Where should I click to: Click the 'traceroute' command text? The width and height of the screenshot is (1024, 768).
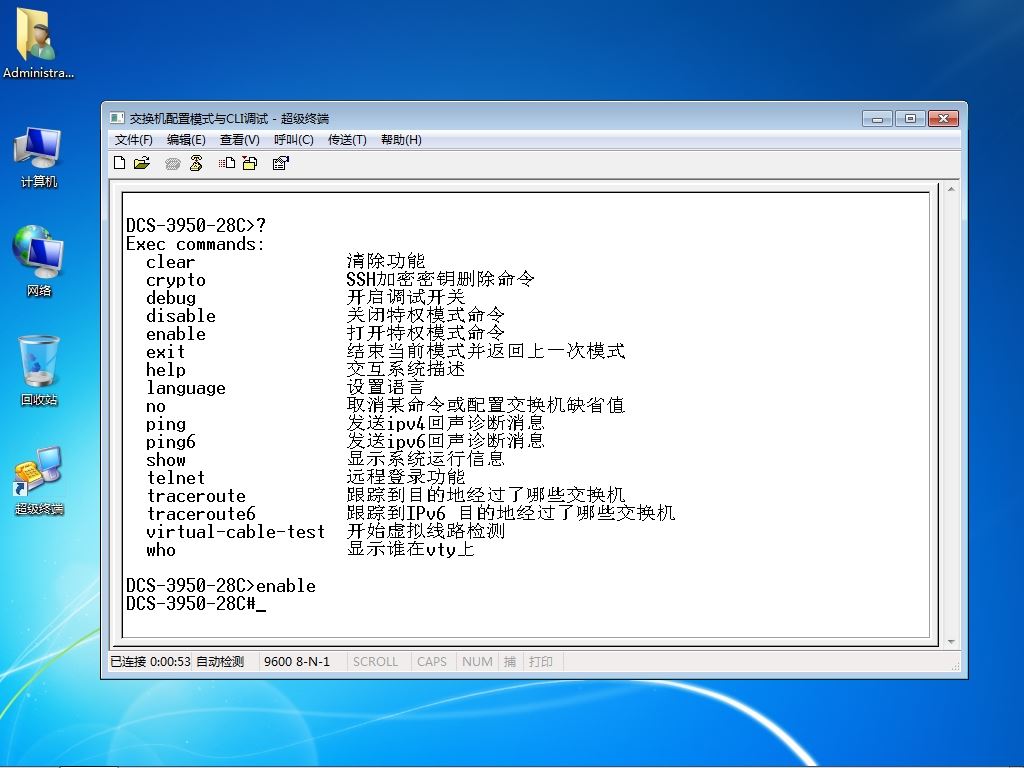pyautogui.click(x=196, y=496)
